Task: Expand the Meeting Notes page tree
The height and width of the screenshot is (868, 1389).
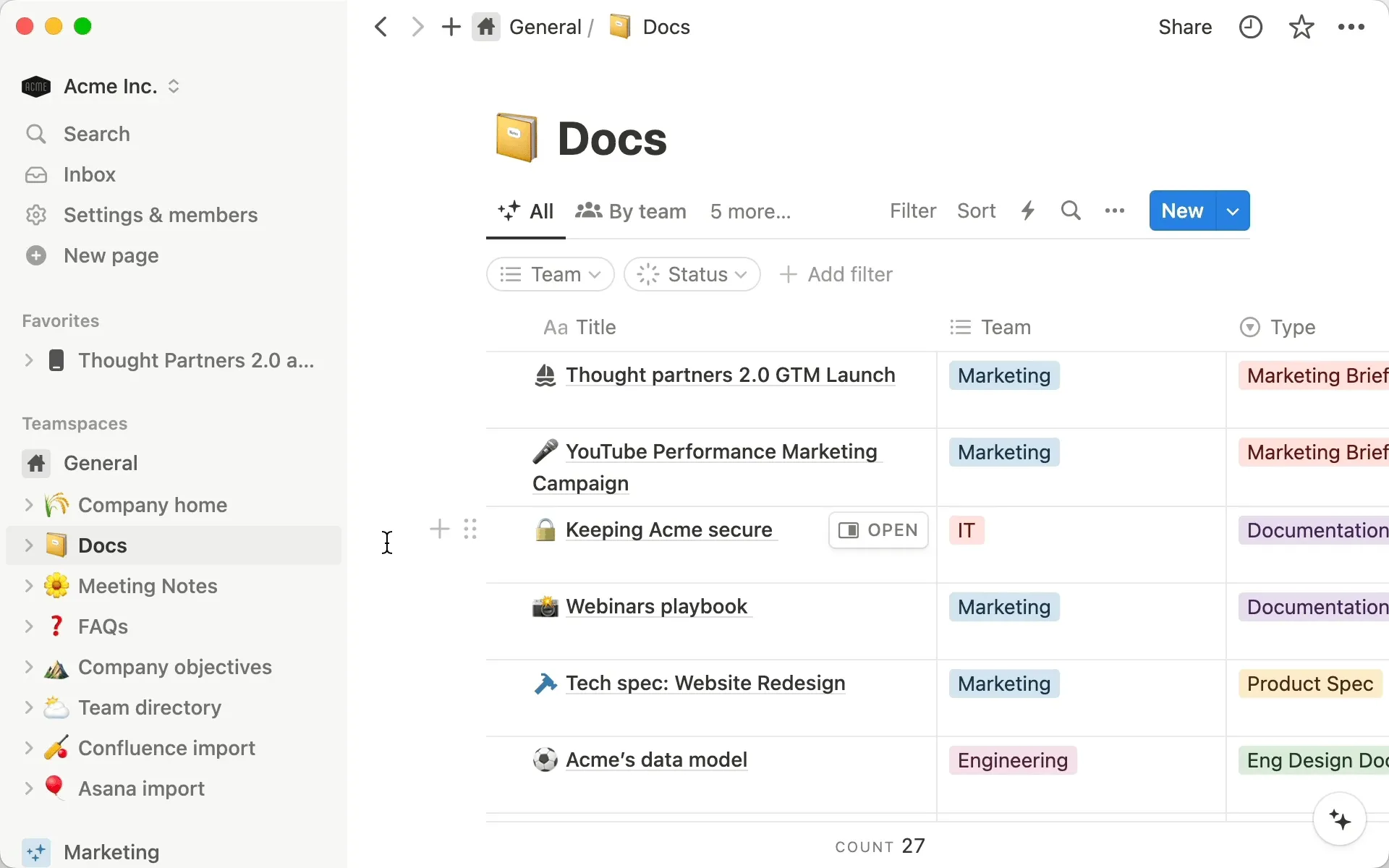Action: pyautogui.click(x=29, y=586)
